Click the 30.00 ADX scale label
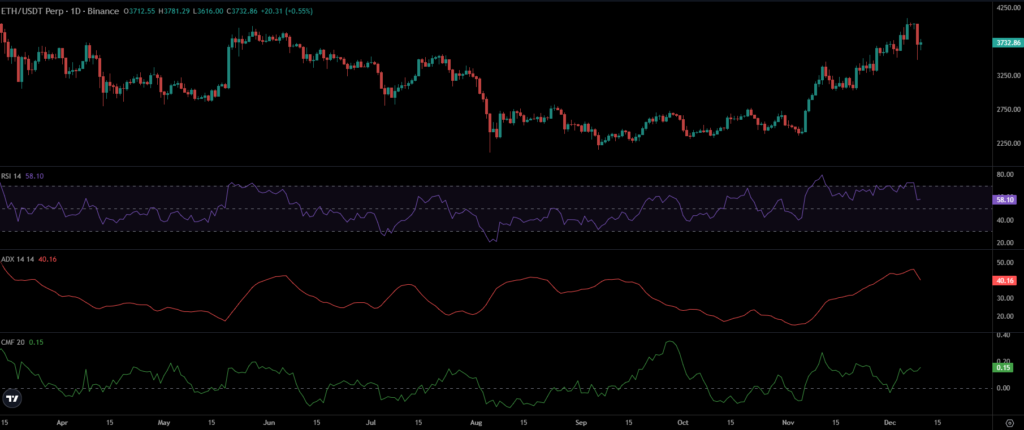This screenshot has width=1024, height=430. pyautogui.click(x=1004, y=298)
